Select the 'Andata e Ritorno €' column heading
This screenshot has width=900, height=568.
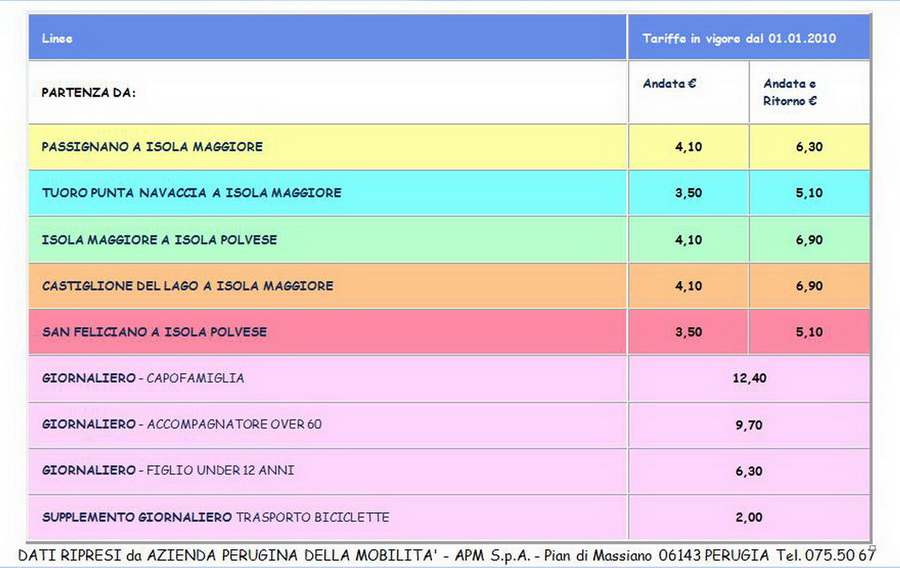click(790, 92)
